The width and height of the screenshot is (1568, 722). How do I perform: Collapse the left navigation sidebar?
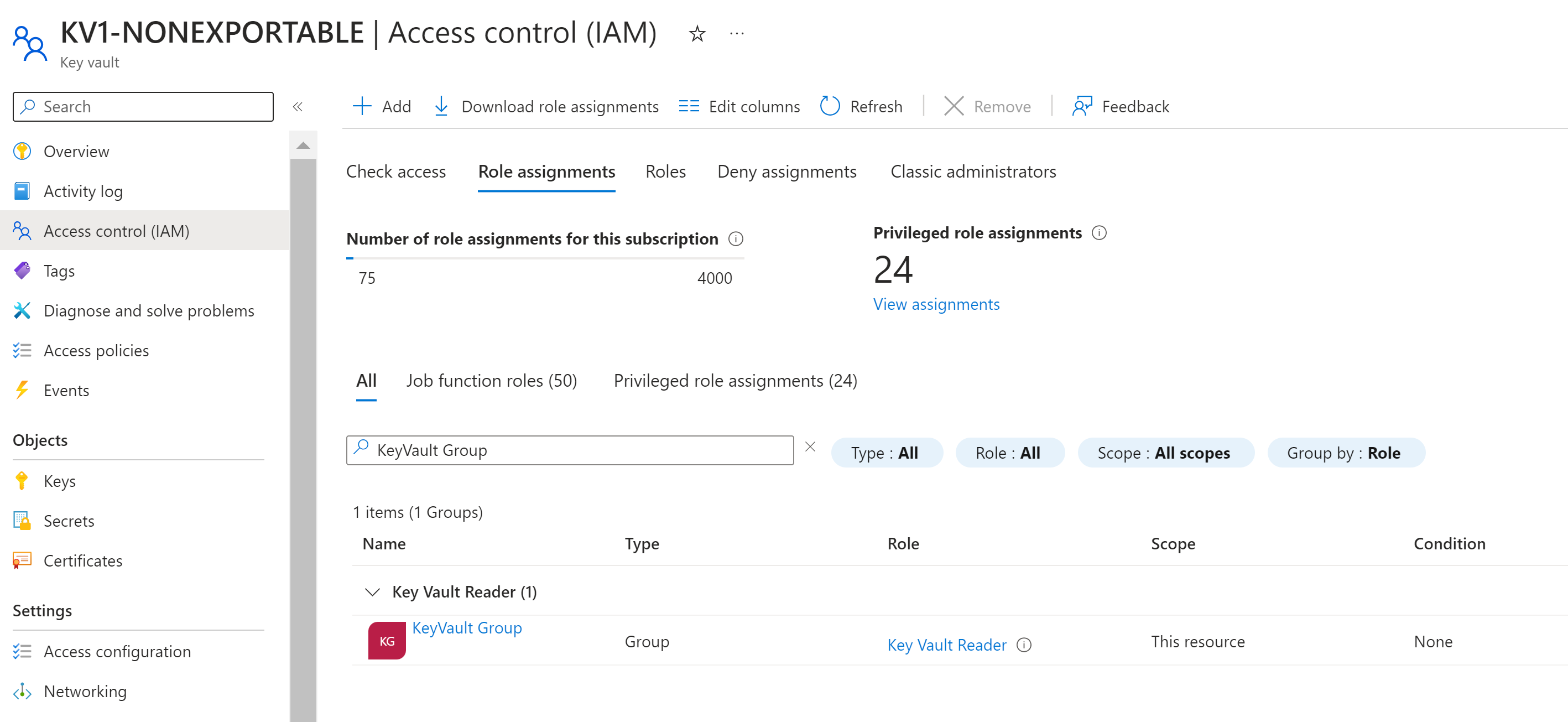pos(298,107)
